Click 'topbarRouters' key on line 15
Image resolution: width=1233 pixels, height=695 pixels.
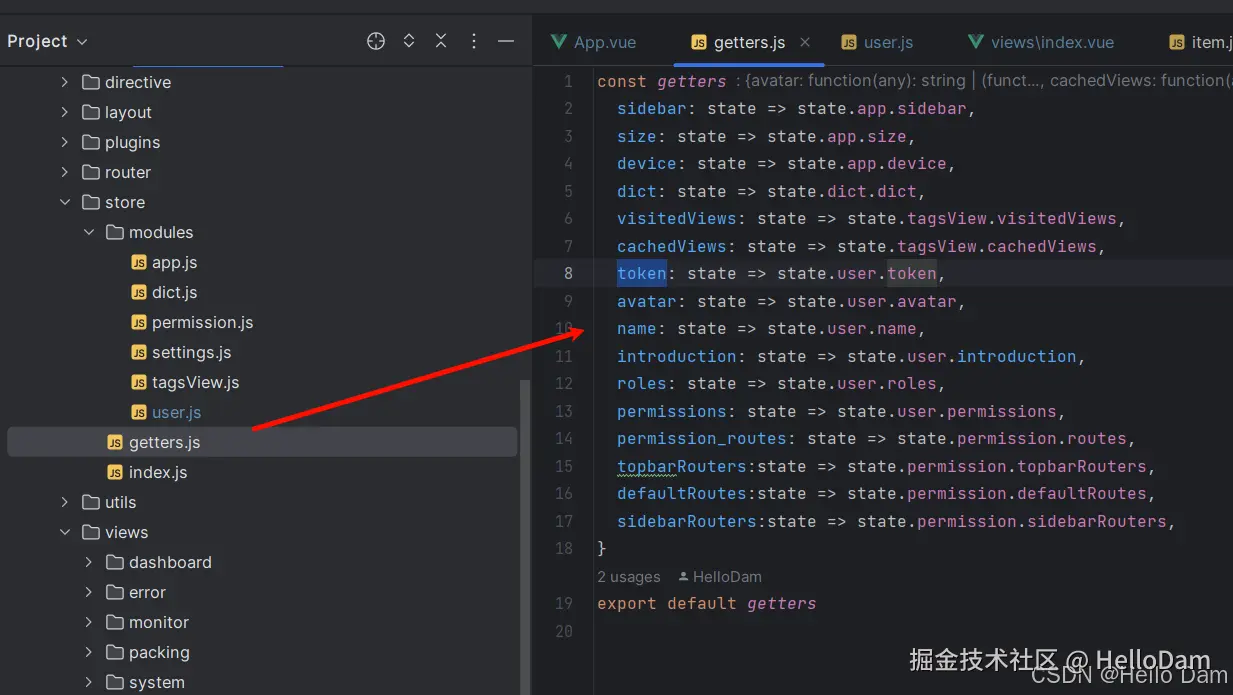tap(682, 466)
